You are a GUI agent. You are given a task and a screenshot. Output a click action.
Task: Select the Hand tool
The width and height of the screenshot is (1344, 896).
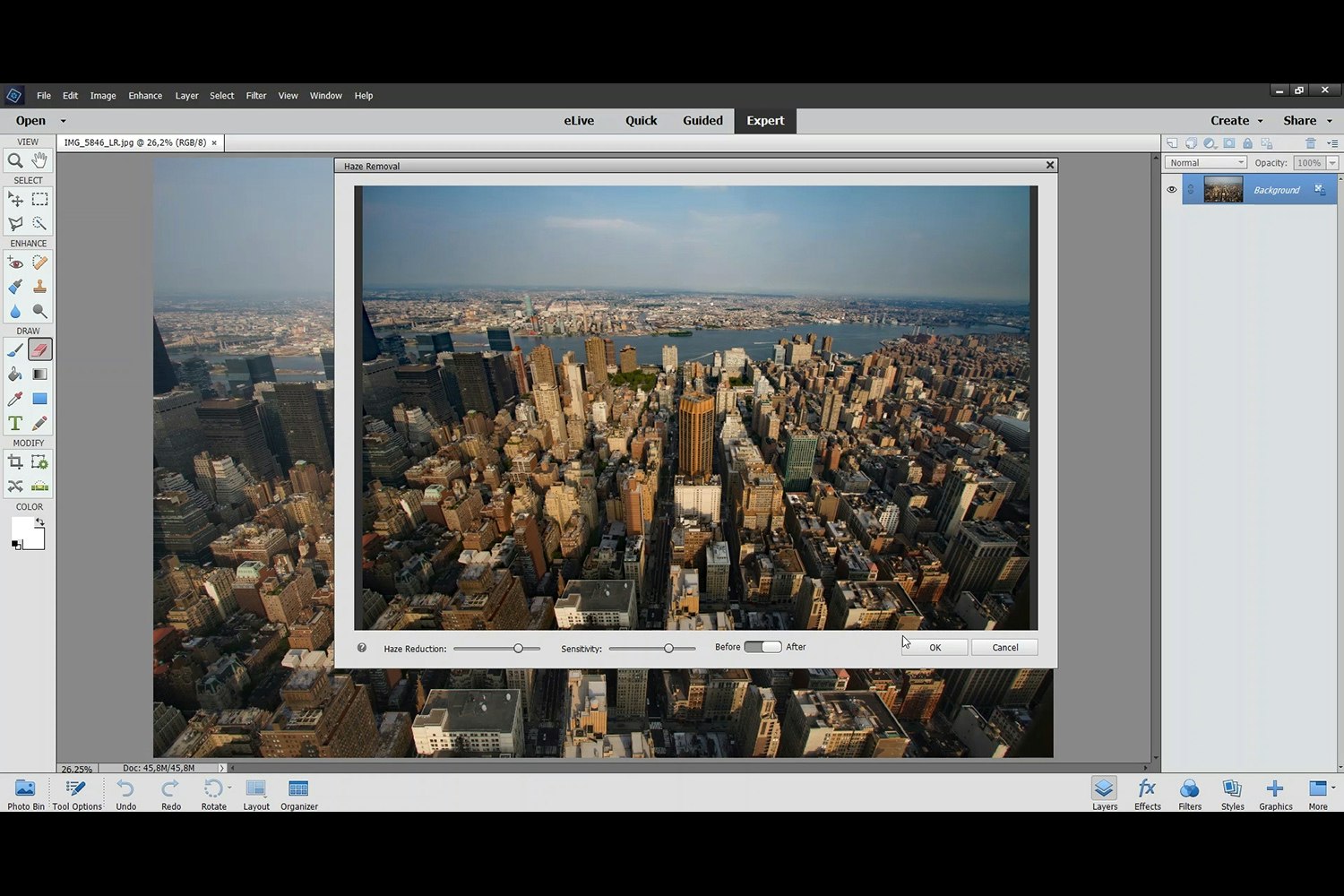[39, 160]
